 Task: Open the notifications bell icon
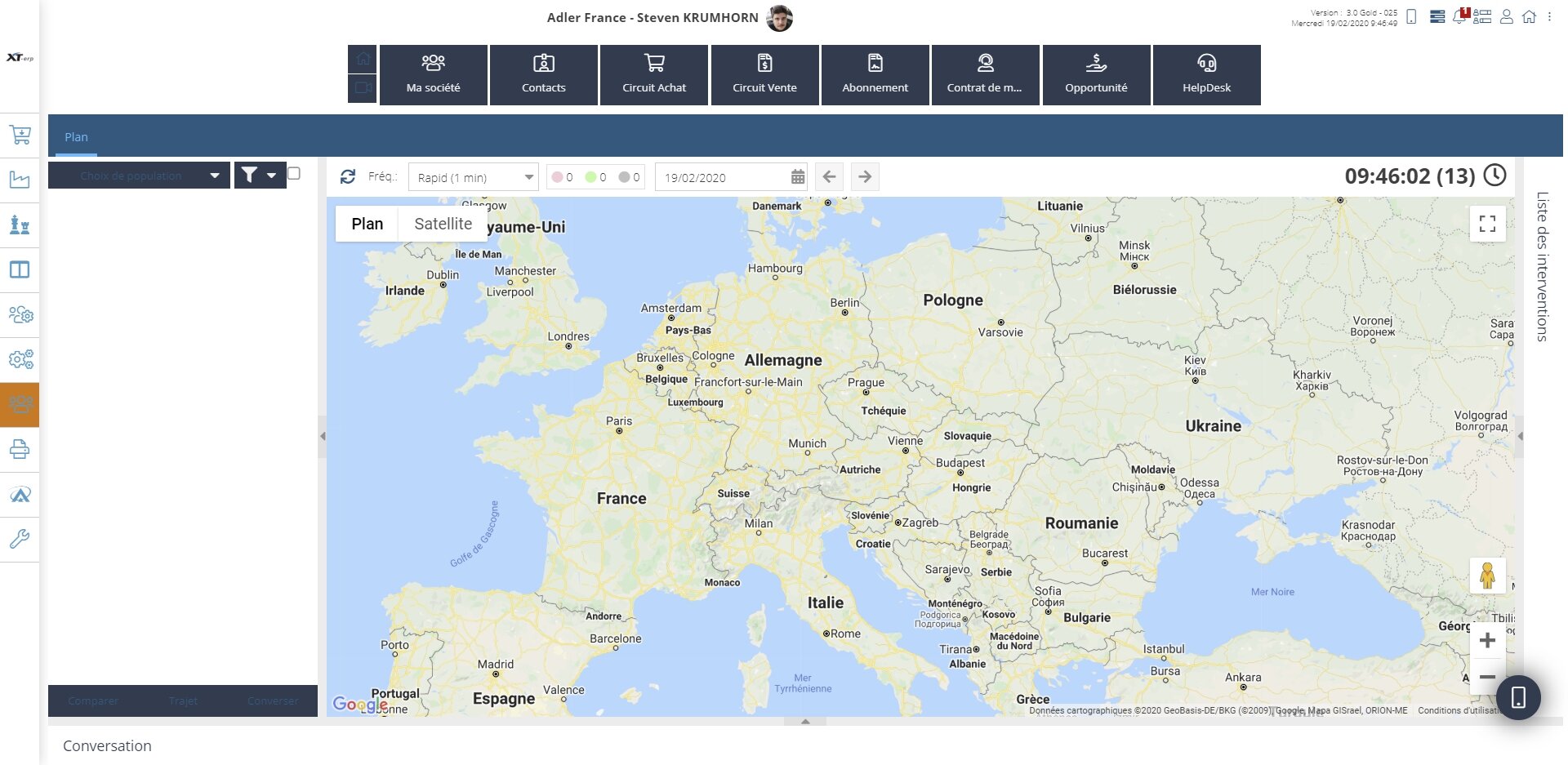pos(1459,16)
